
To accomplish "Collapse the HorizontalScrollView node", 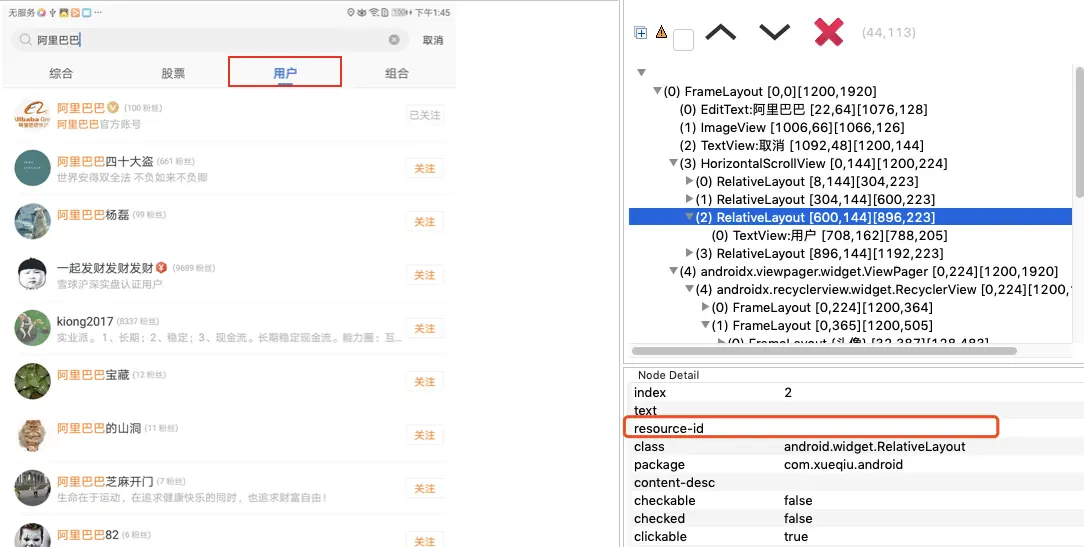I will 673,164.
